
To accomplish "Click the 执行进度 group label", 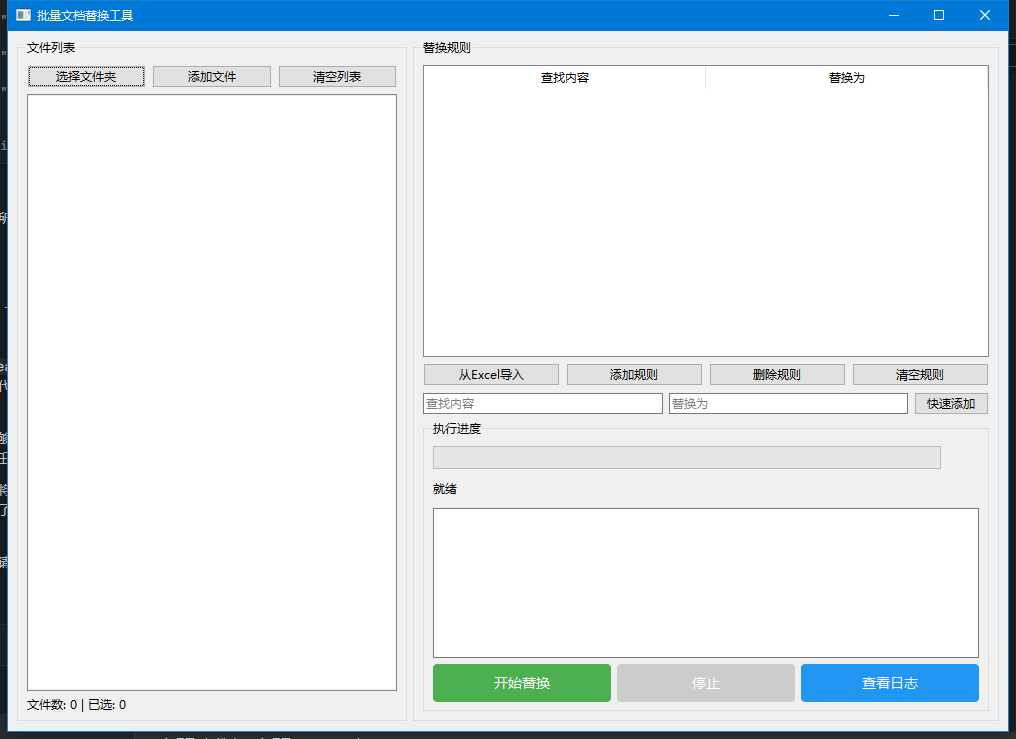I will pyautogui.click(x=457, y=429).
